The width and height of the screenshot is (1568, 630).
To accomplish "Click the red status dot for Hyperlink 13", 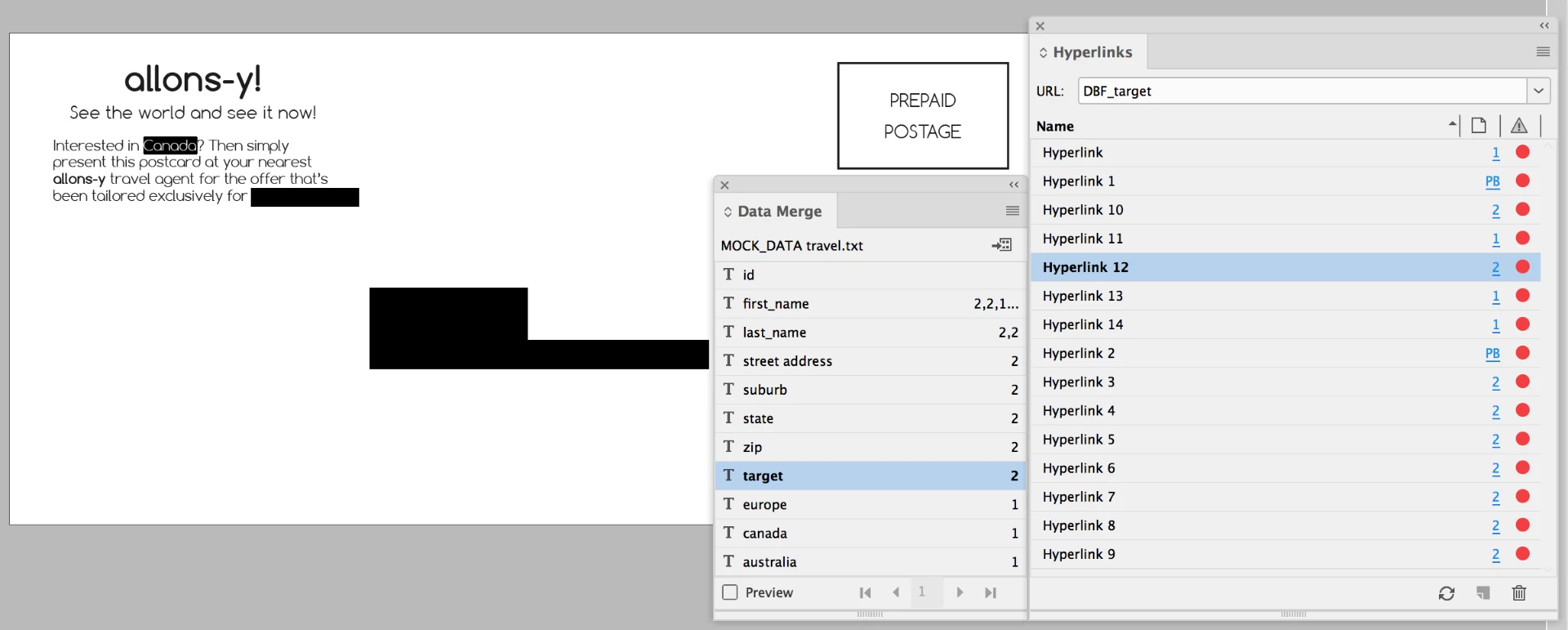I will (1522, 295).
